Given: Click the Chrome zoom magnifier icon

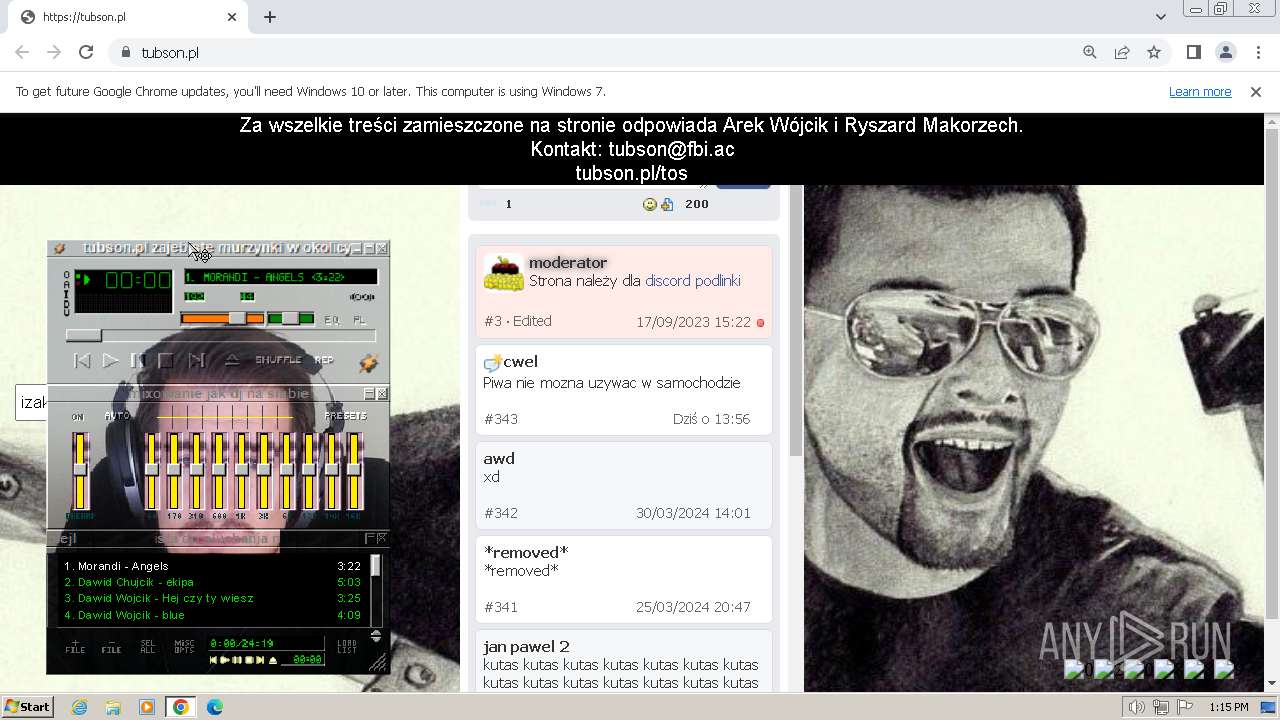Looking at the screenshot, I should [1090, 52].
